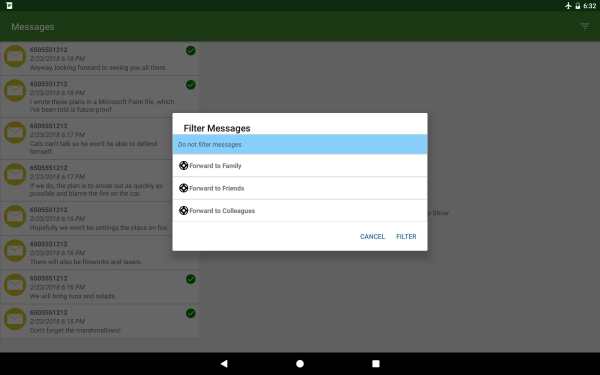Choose Forward to Friends filter option
This screenshot has width=600, height=375.
(300, 188)
